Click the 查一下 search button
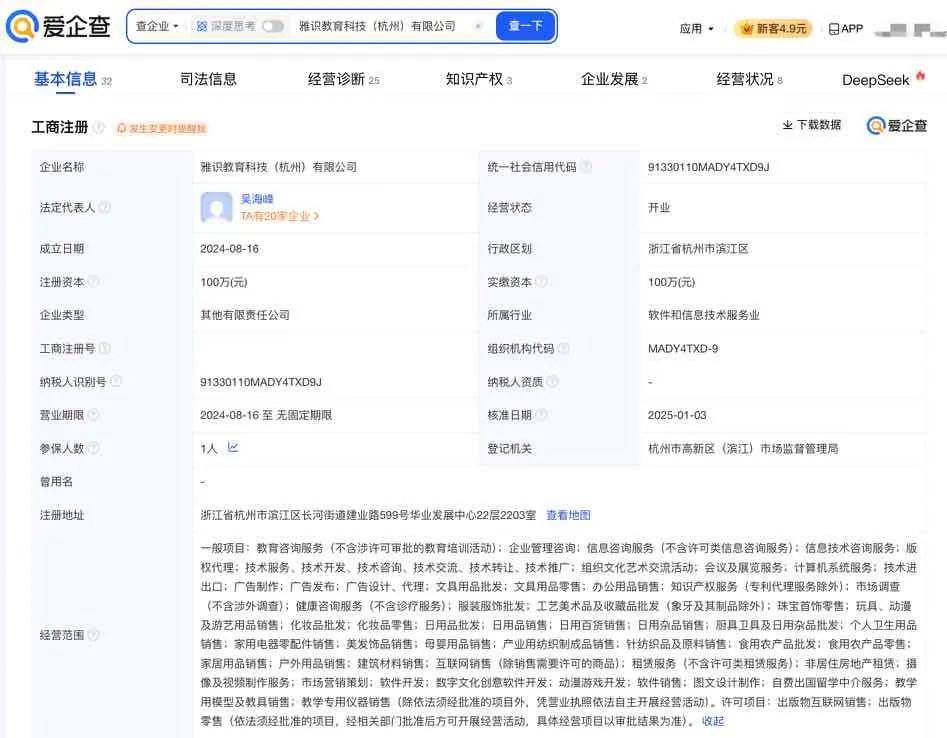 pyautogui.click(x=525, y=26)
